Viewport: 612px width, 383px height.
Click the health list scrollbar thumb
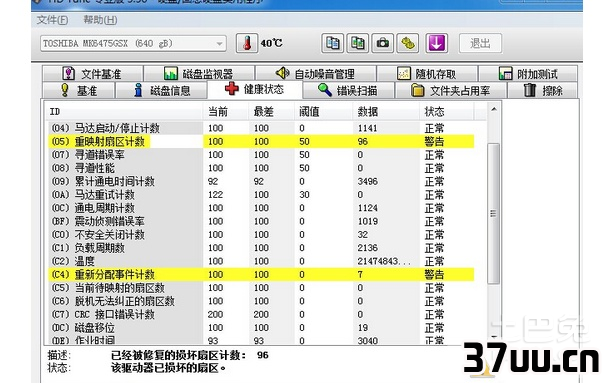(x=493, y=214)
